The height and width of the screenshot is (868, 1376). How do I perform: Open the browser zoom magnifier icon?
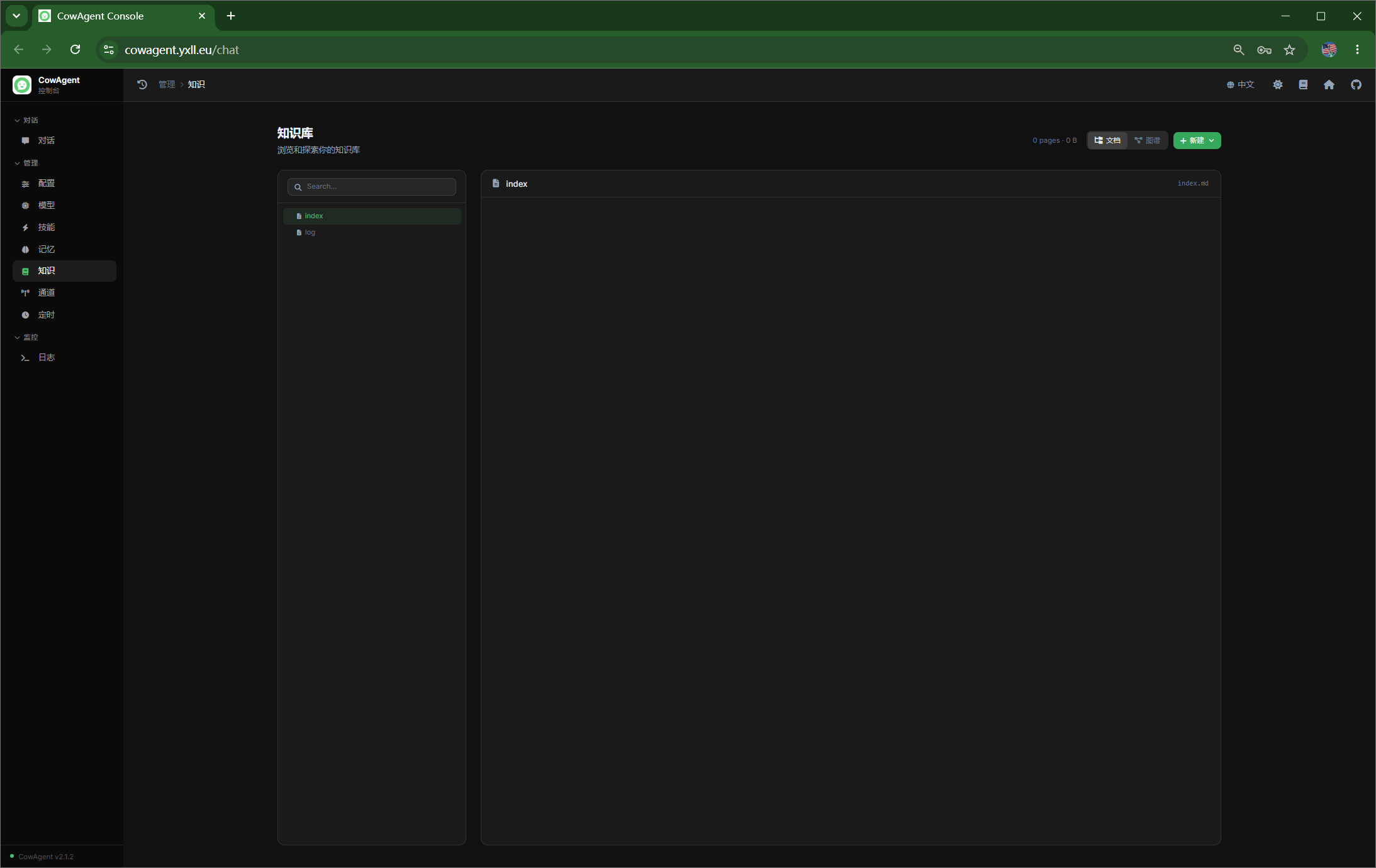point(1239,50)
